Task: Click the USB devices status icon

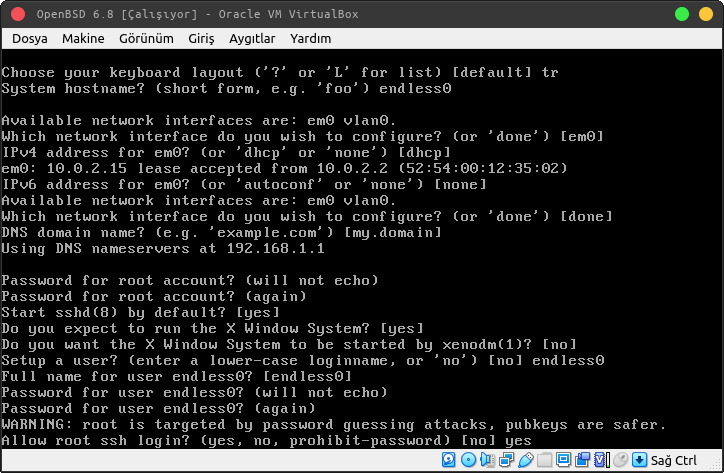Action: (526, 460)
